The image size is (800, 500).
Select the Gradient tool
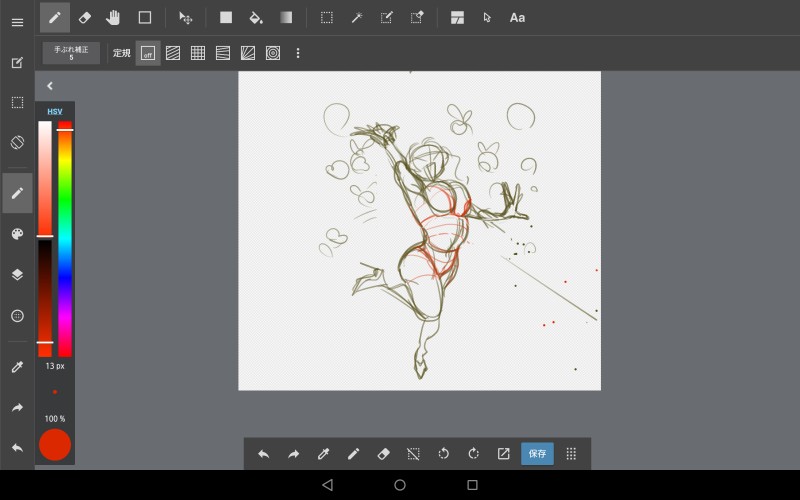pyautogui.click(x=286, y=17)
